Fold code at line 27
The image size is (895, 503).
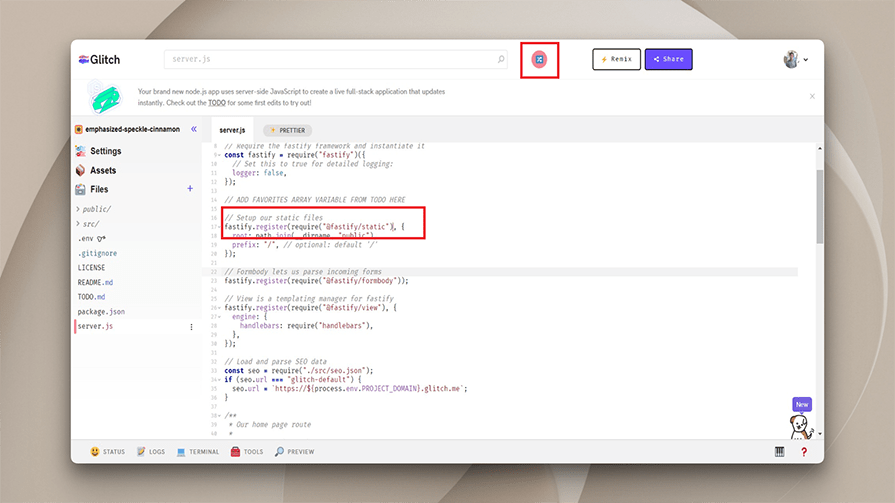pos(220,316)
